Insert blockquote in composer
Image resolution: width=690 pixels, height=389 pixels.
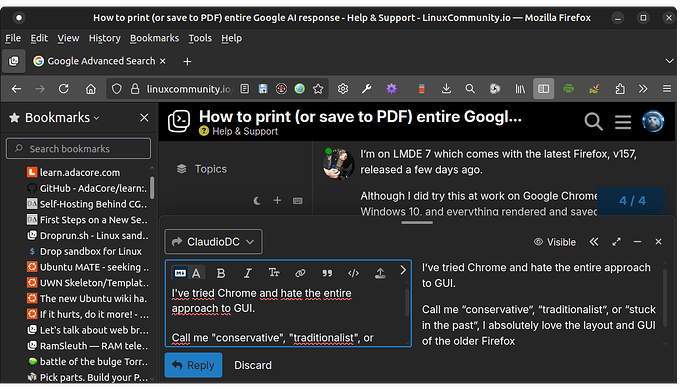click(327, 274)
